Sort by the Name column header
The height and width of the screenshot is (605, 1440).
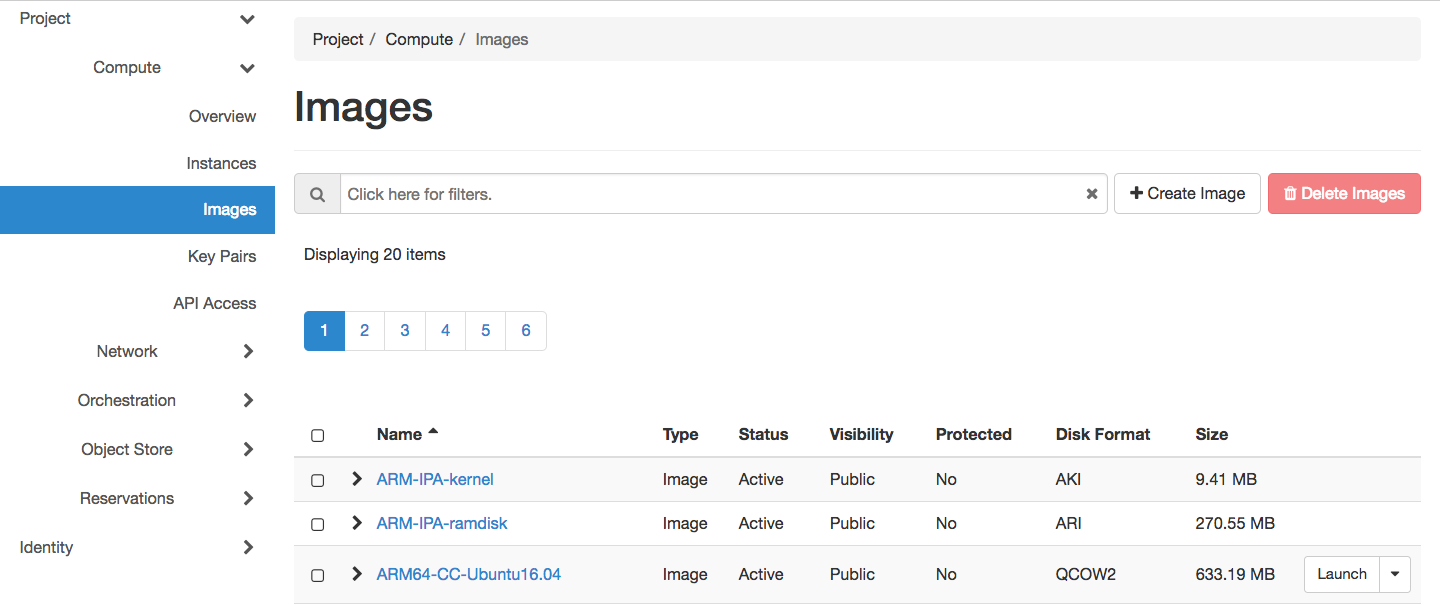point(399,434)
